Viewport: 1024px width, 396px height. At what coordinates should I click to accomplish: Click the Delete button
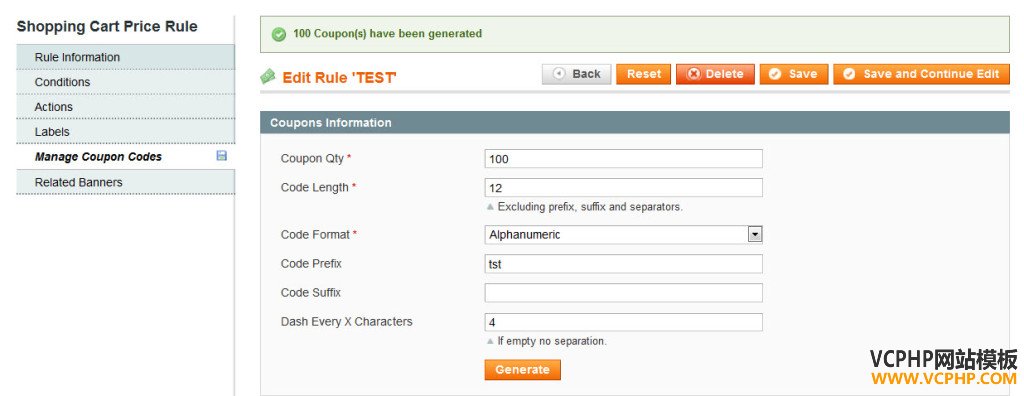click(715, 74)
